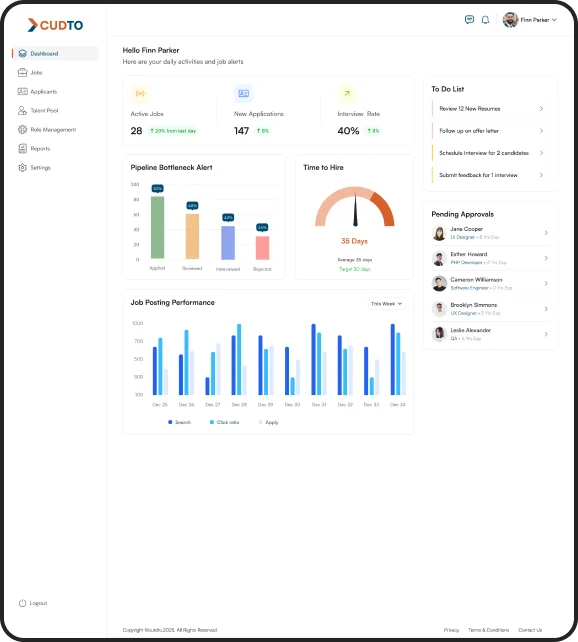
Task: Open Contact Us footer link
Action: pyautogui.click(x=530, y=630)
